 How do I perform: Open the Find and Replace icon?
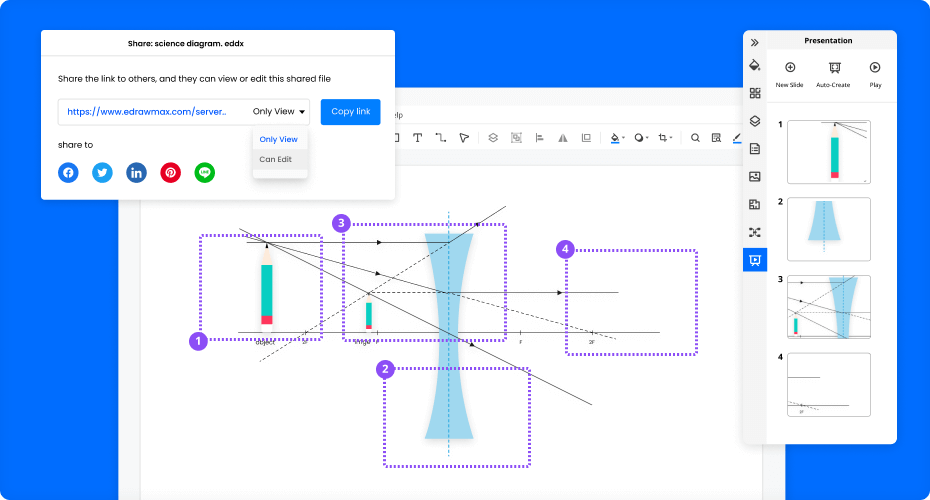(x=716, y=138)
